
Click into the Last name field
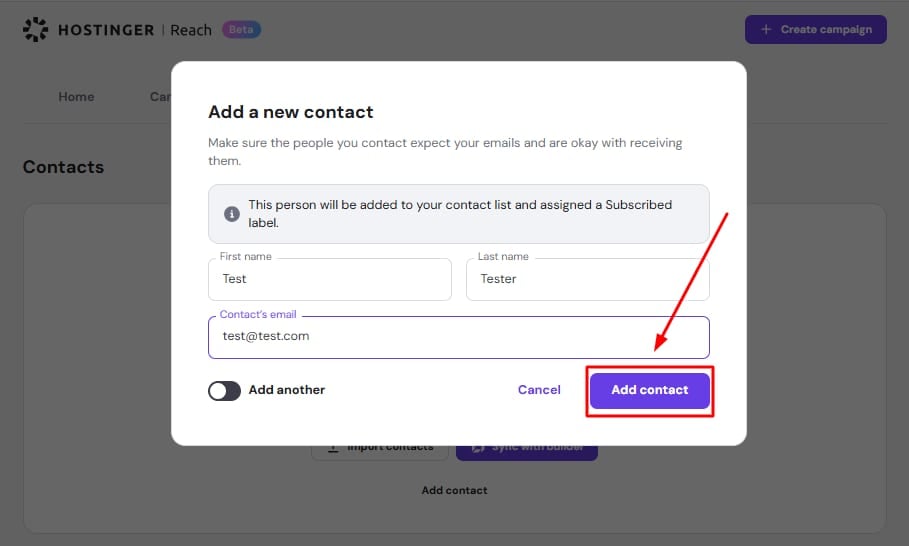(587, 280)
